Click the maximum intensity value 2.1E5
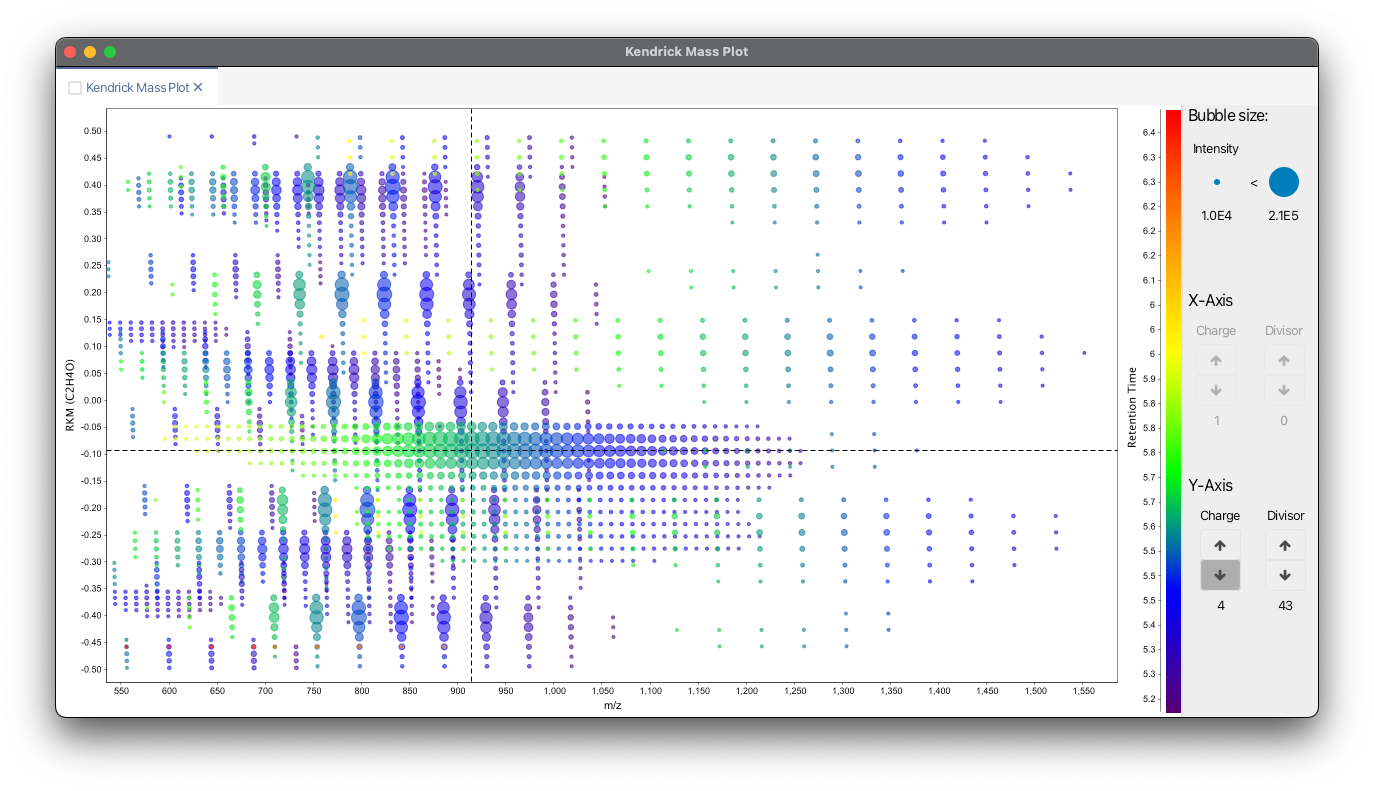The height and width of the screenshot is (791, 1374). (x=1283, y=216)
